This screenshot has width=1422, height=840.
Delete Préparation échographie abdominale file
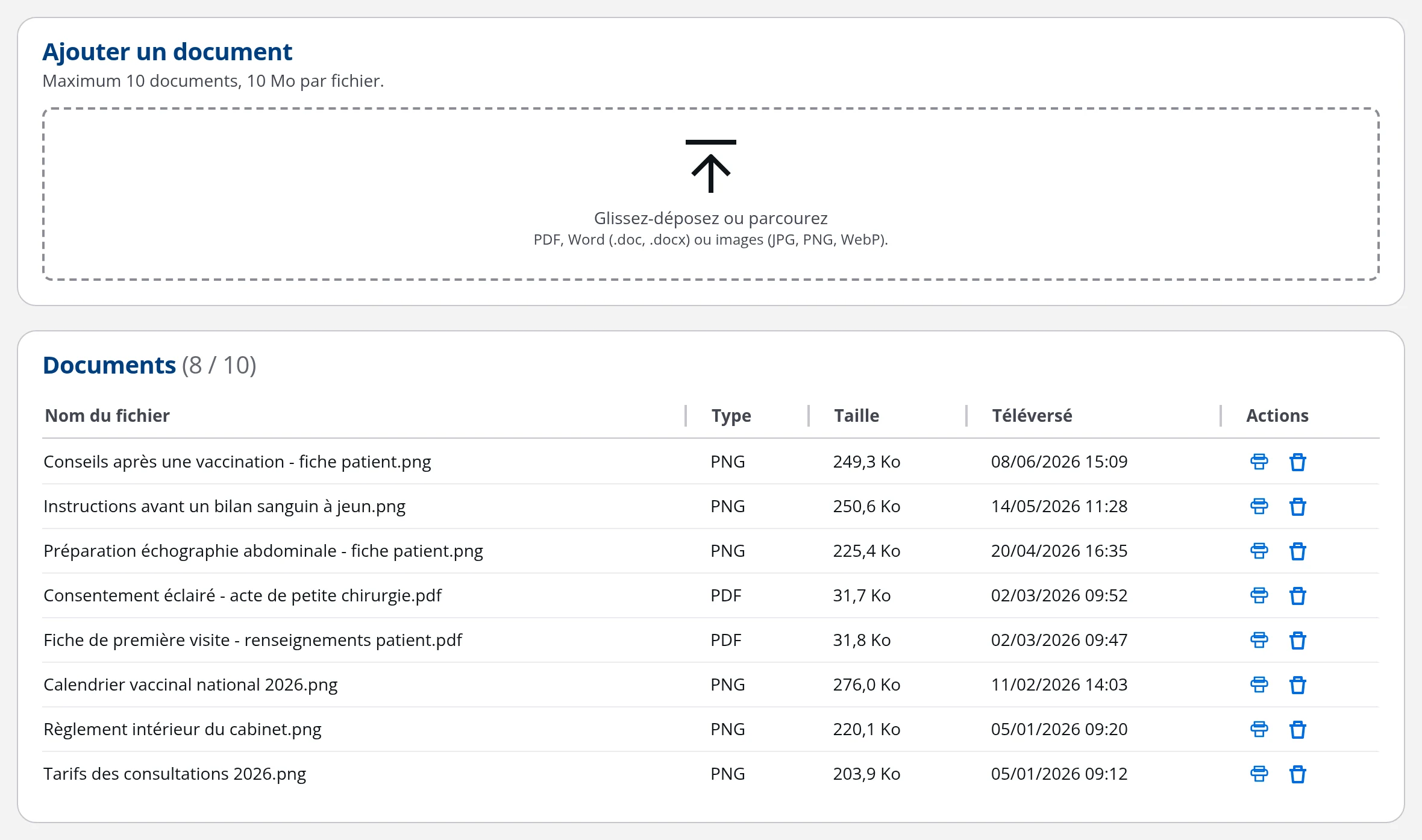(1297, 551)
